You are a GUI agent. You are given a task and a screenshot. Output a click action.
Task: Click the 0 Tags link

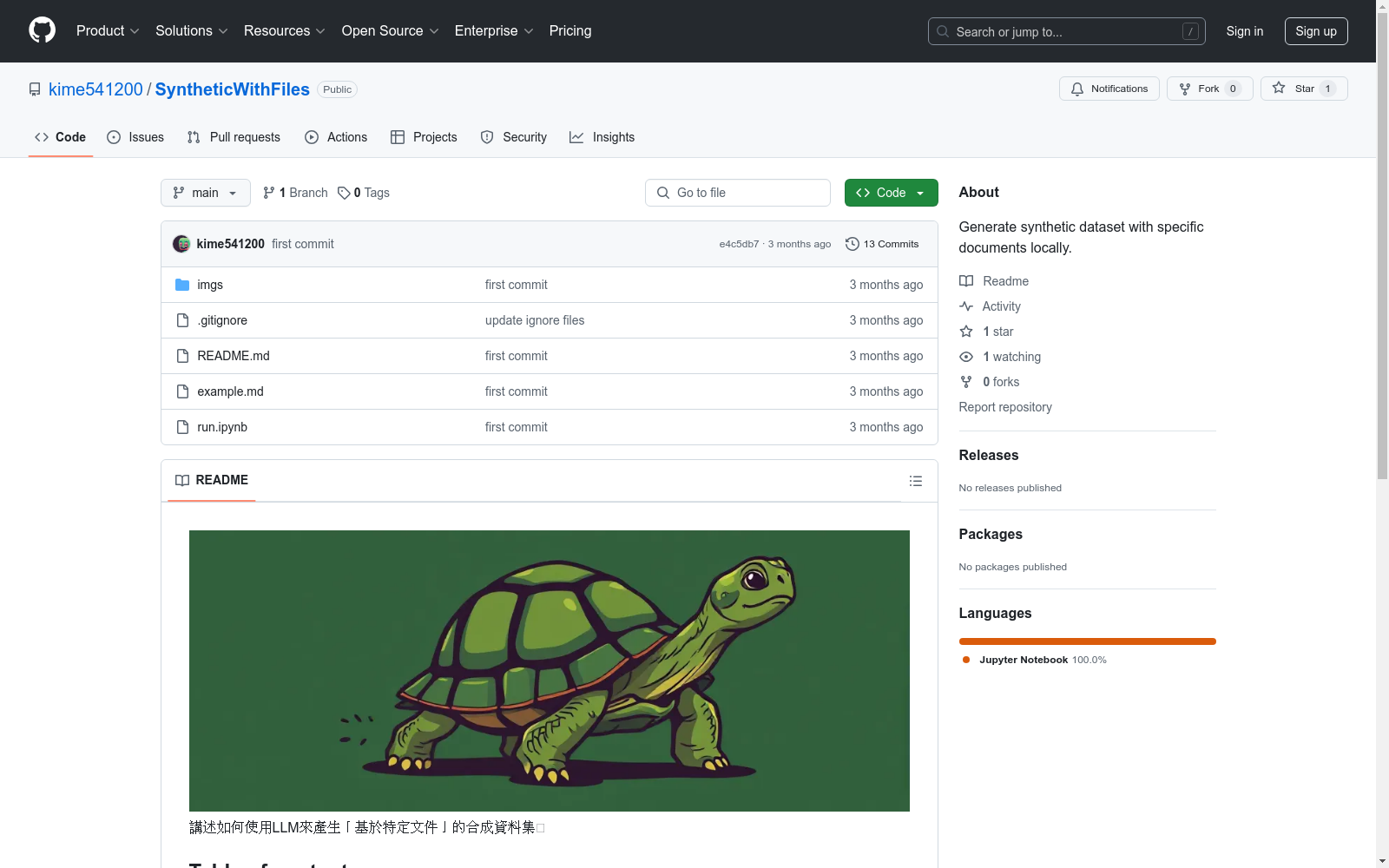click(x=364, y=193)
